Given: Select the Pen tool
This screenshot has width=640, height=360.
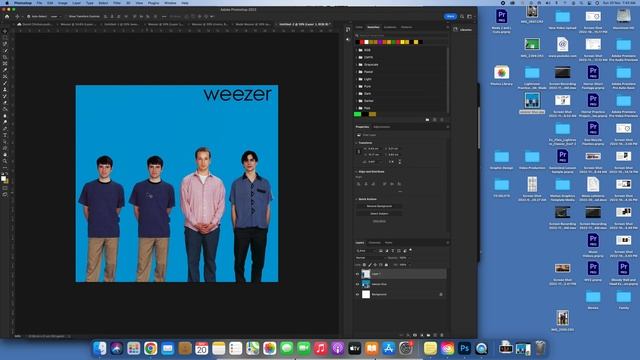Looking at the screenshot, I should click(5, 129).
